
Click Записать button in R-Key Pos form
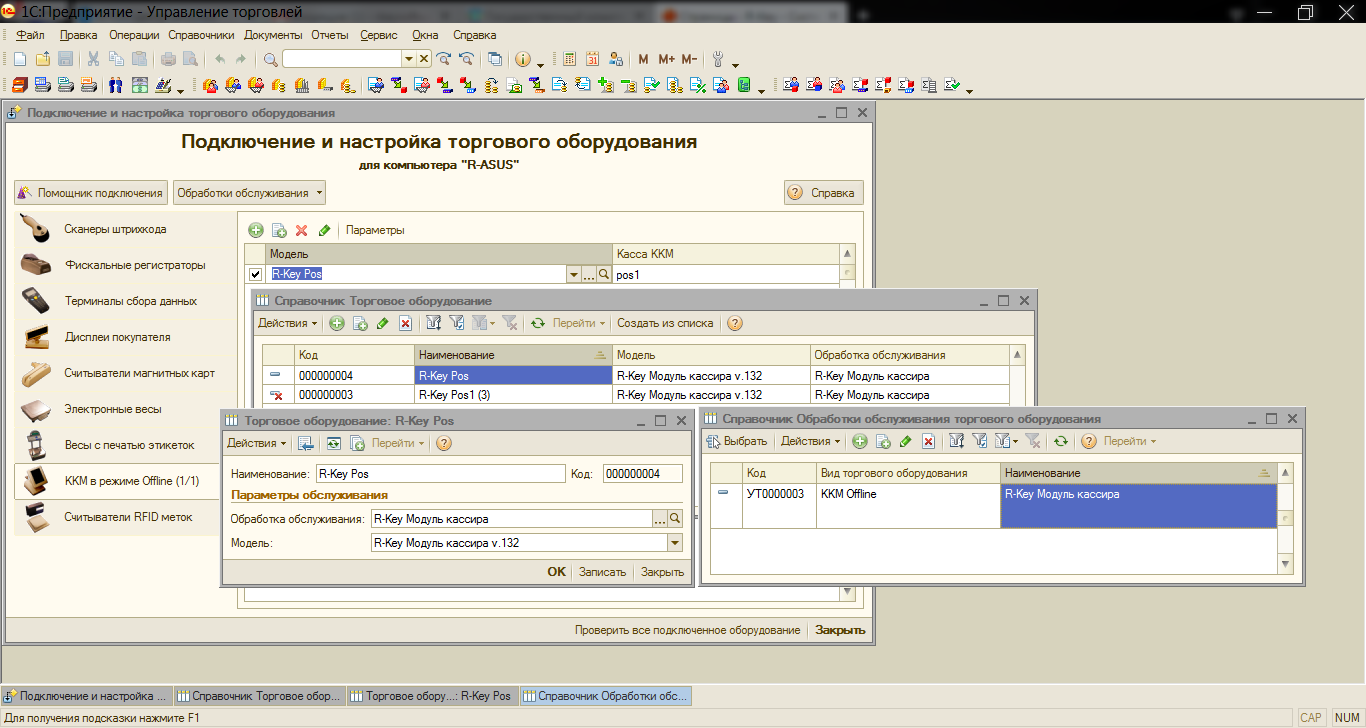point(602,572)
